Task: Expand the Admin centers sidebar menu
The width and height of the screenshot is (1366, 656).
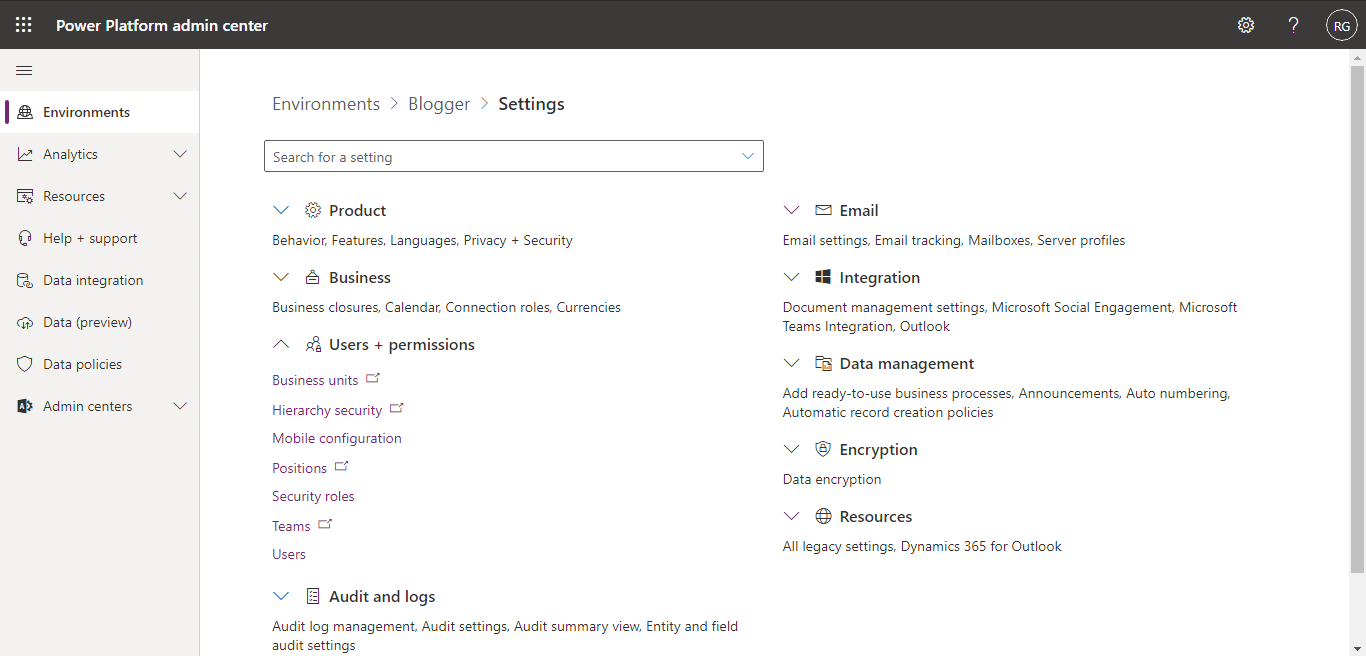Action: click(x=180, y=405)
